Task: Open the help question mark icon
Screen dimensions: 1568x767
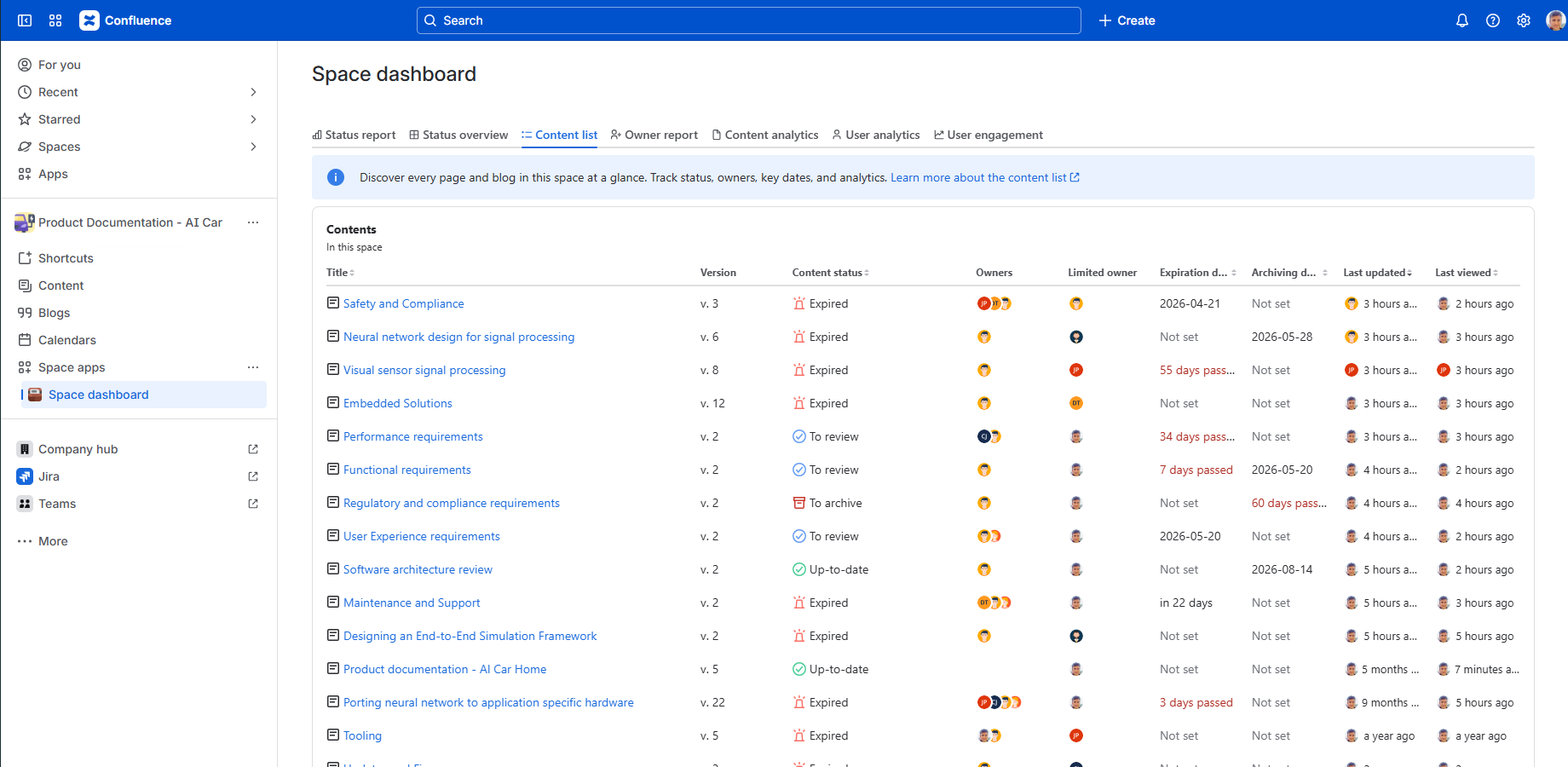Action: 1493,20
